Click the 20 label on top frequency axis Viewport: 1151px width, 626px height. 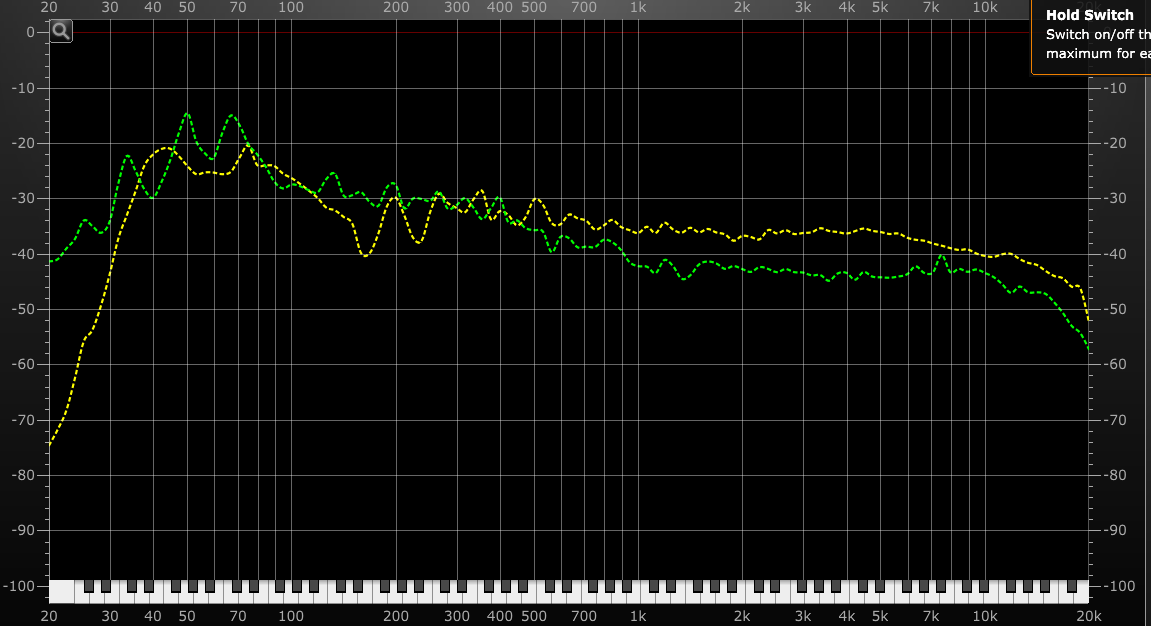click(49, 8)
